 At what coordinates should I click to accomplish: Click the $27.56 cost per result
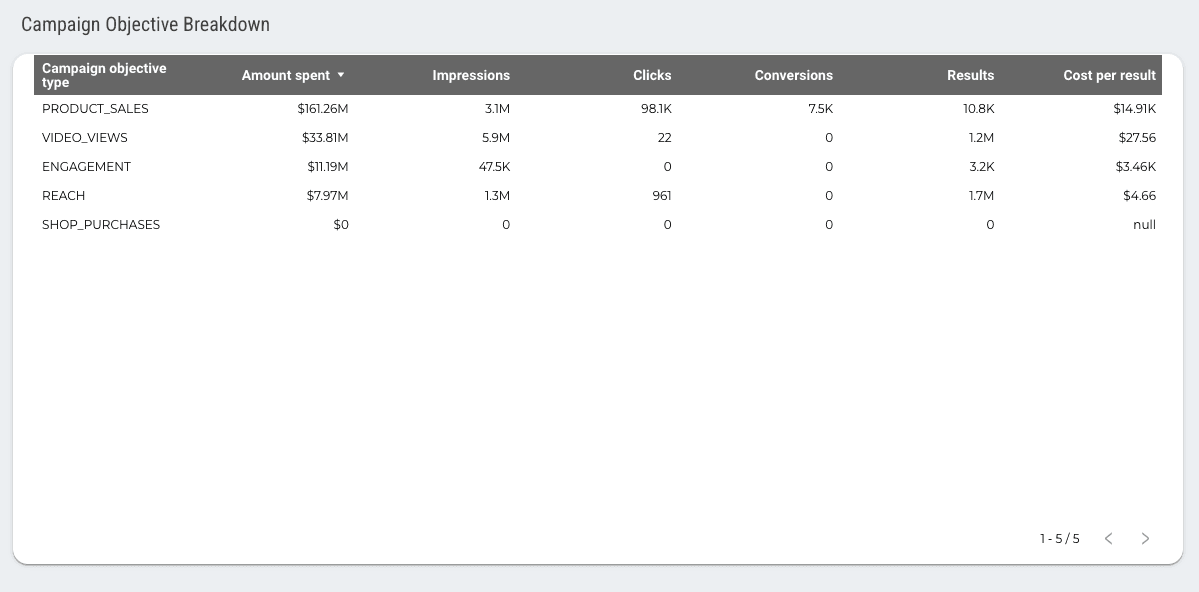click(1137, 138)
